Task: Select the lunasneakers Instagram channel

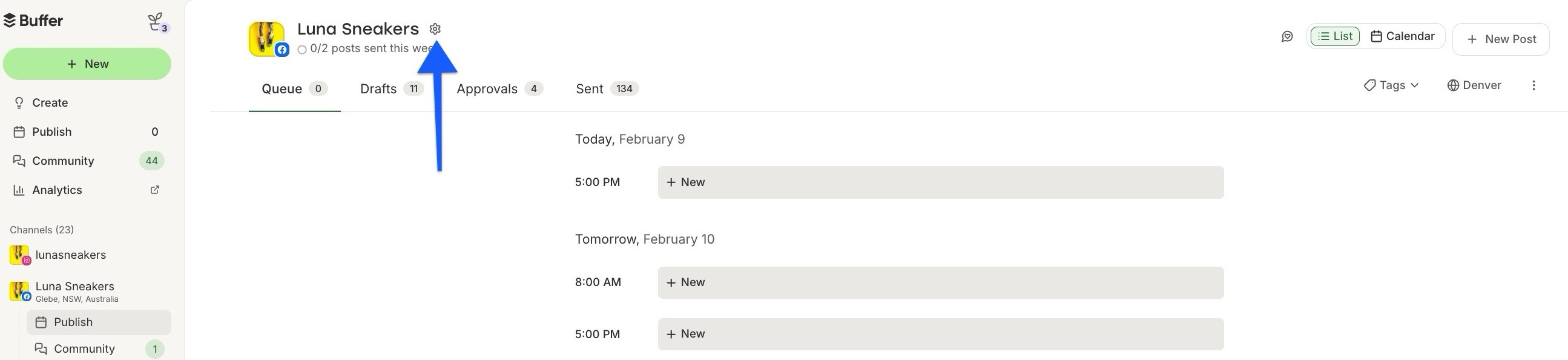Action: coord(70,255)
